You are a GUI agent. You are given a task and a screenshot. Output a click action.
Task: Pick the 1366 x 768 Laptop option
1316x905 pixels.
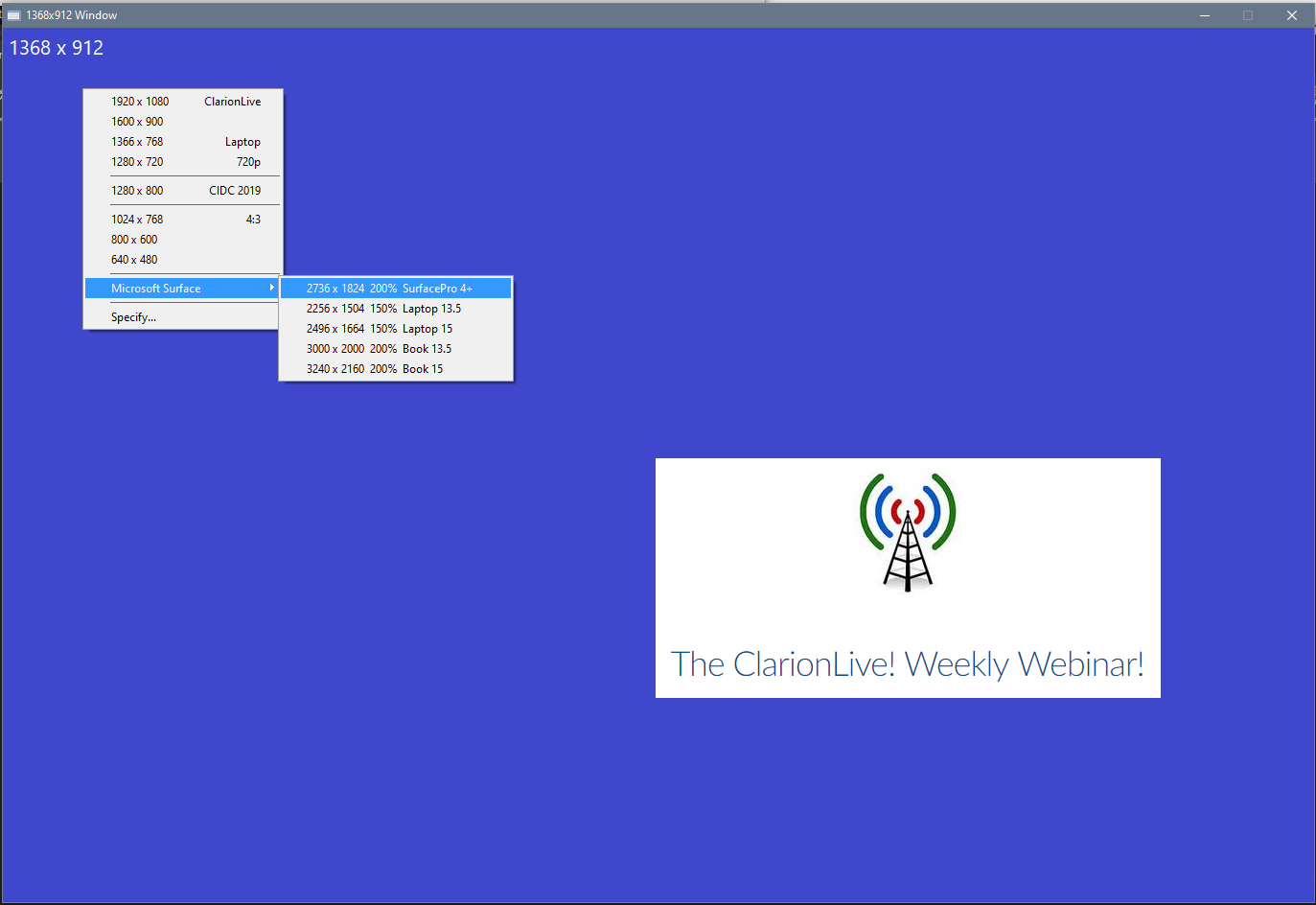point(184,142)
